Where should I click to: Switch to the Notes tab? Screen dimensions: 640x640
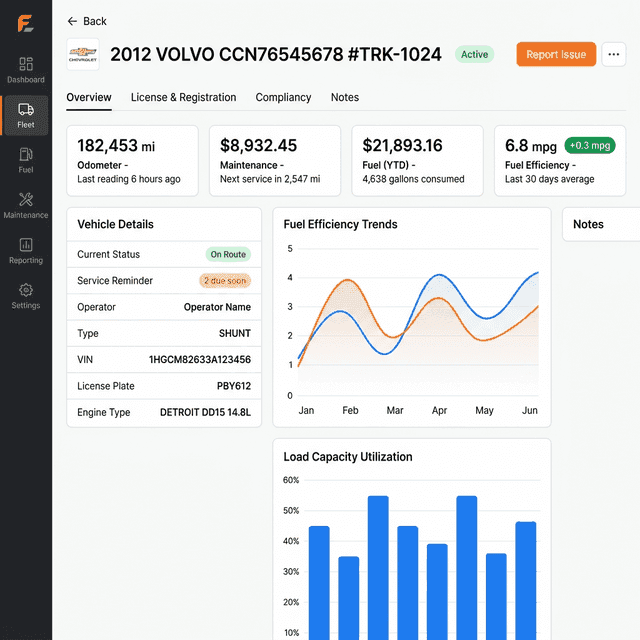pos(345,98)
